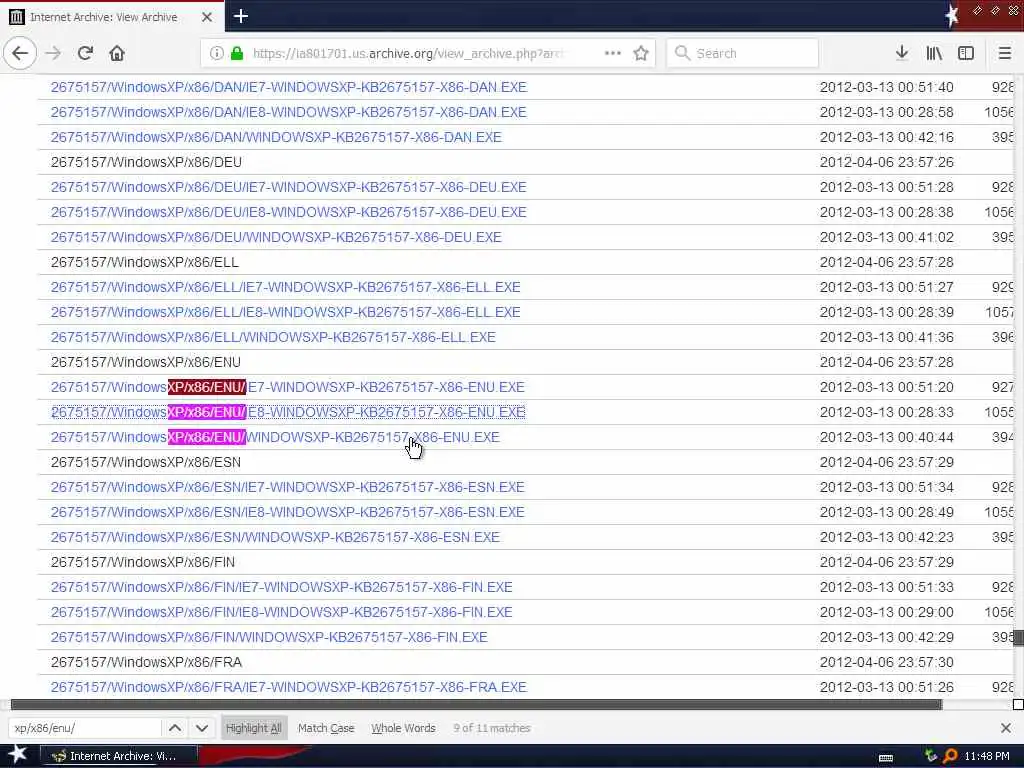
Task: Open IE7-WINDOWSXP-KB2675157-X86-DEU.EXE link
Action: pyautogui.click(x=289, y=187)
